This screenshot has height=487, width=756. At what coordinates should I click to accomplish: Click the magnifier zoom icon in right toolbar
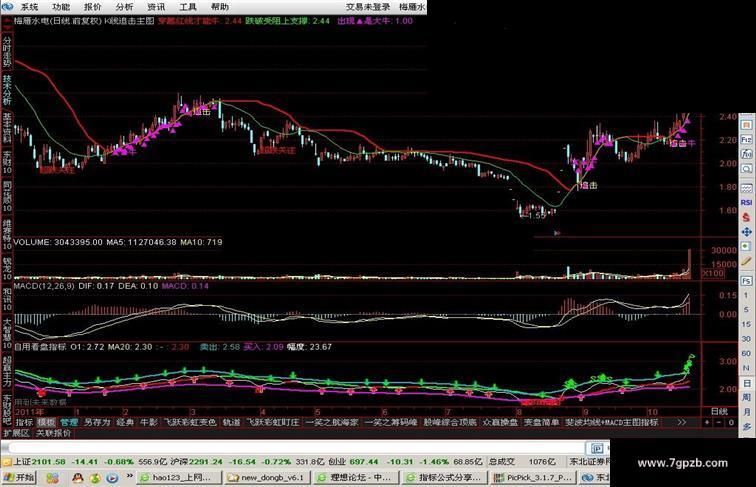[746, 169]
